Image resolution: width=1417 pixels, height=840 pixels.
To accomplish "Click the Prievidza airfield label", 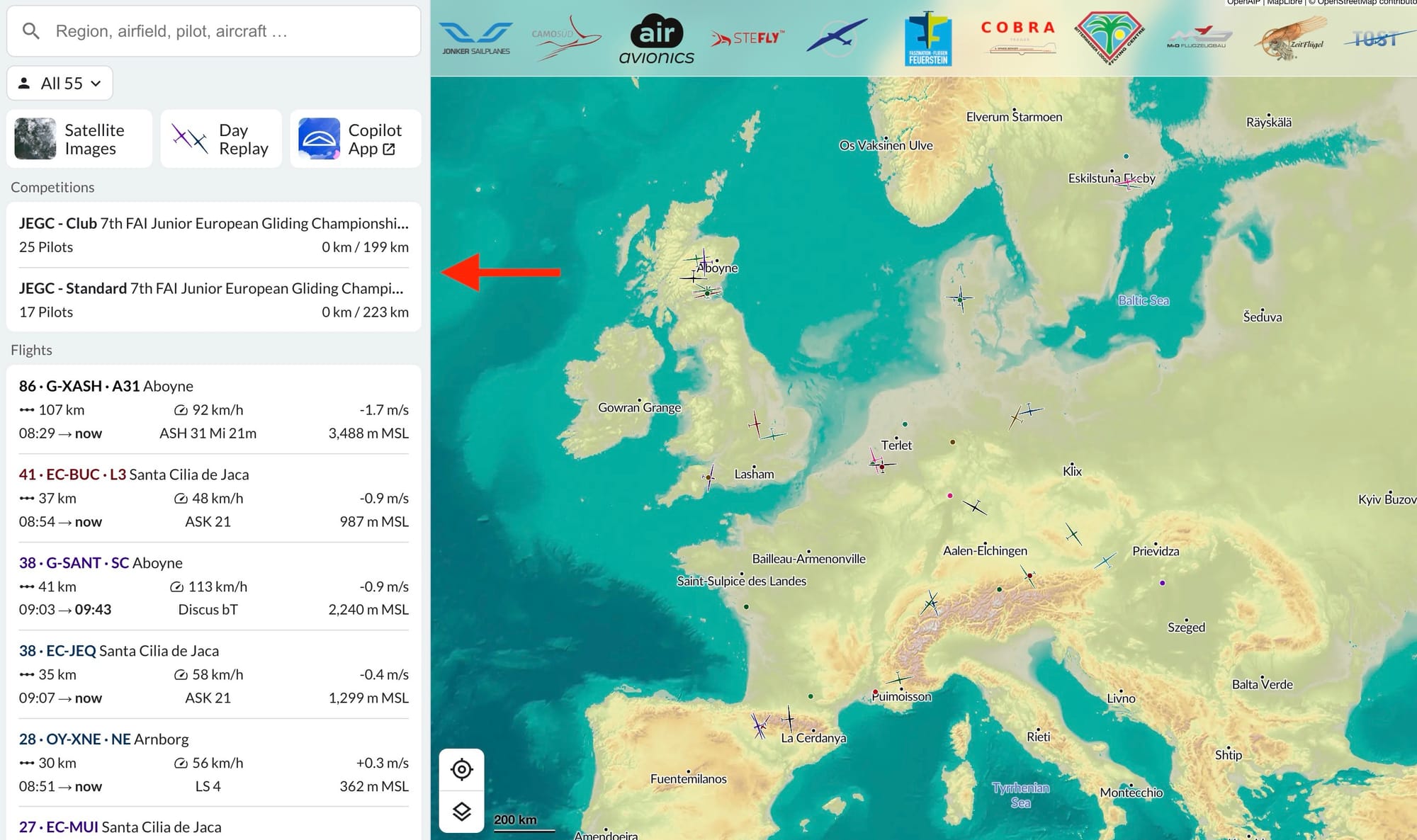I will 1156,551.
